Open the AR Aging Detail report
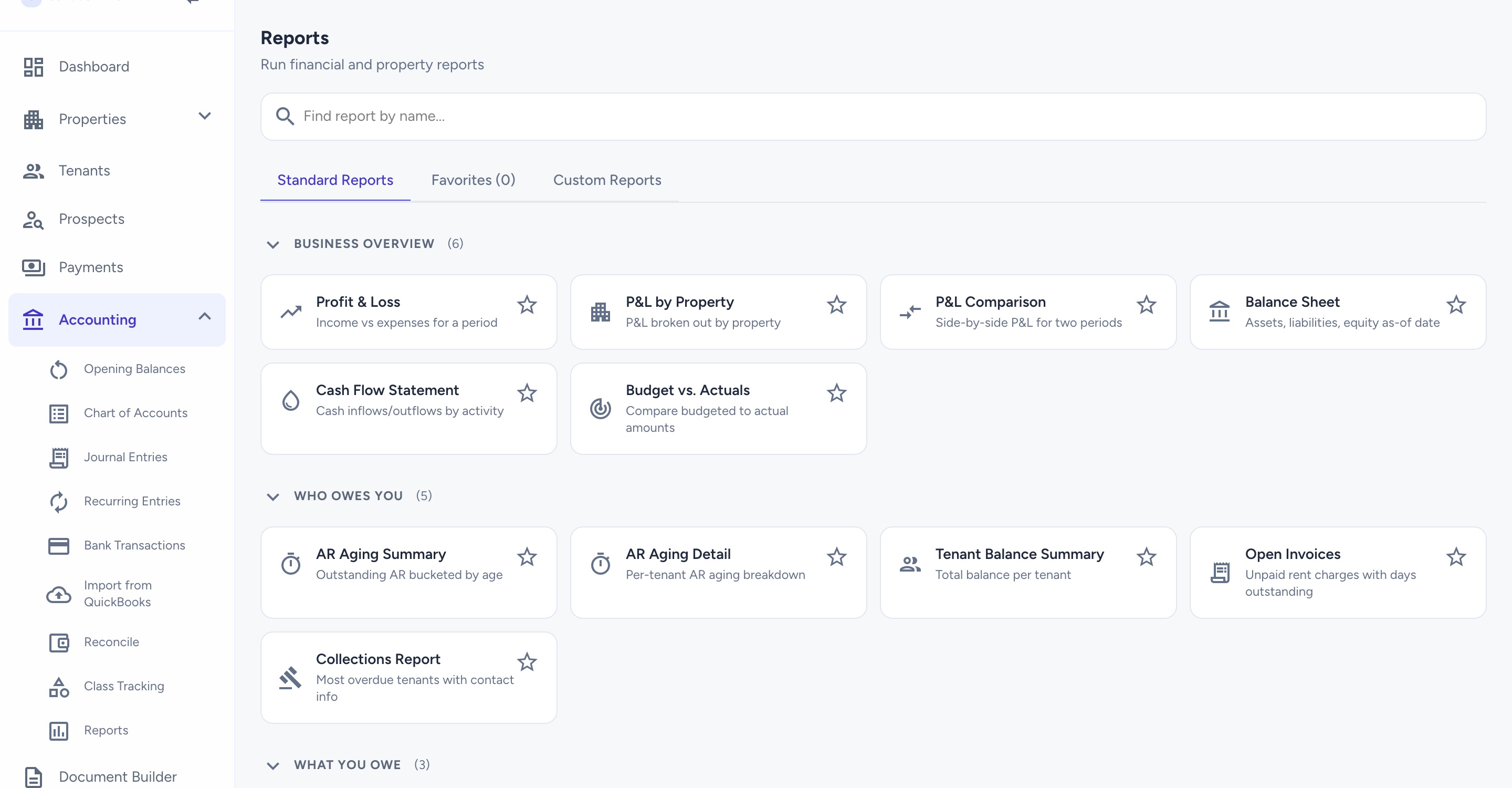The image size is (1512, 788). (718, 573)
